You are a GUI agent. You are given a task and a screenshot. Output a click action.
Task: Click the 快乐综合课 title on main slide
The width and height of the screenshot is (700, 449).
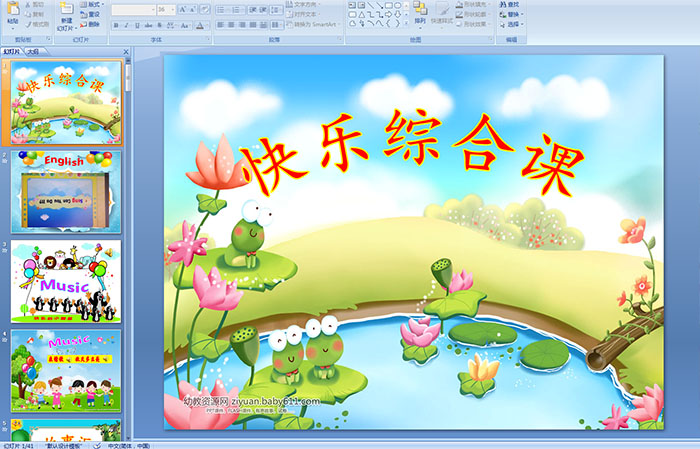click(413, 152)
